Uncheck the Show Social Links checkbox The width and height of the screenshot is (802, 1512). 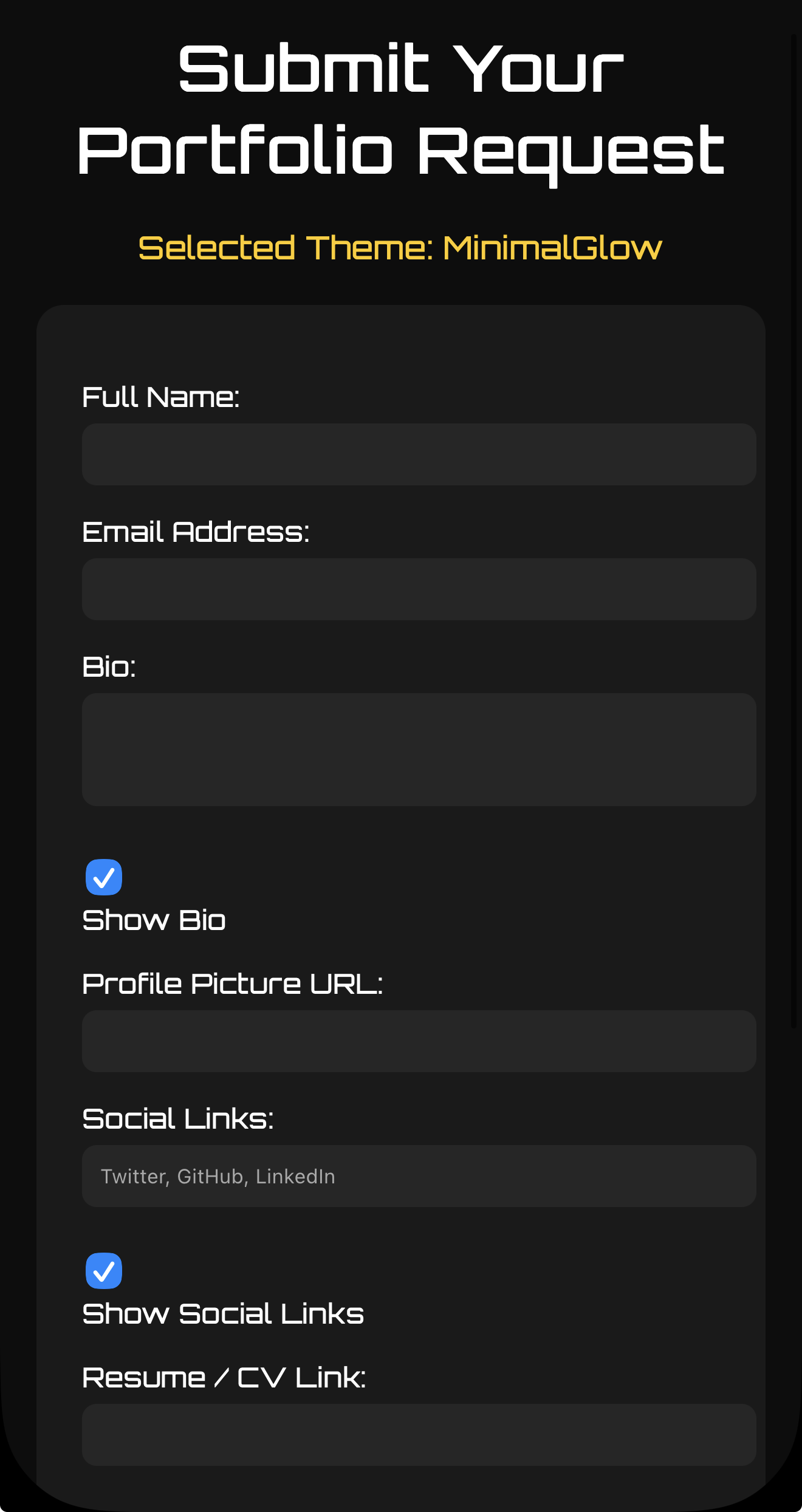click(x=103, y=1270)
